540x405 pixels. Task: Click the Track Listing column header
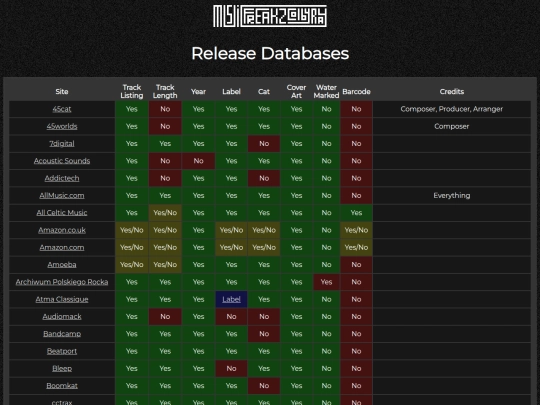click(132, 92)
